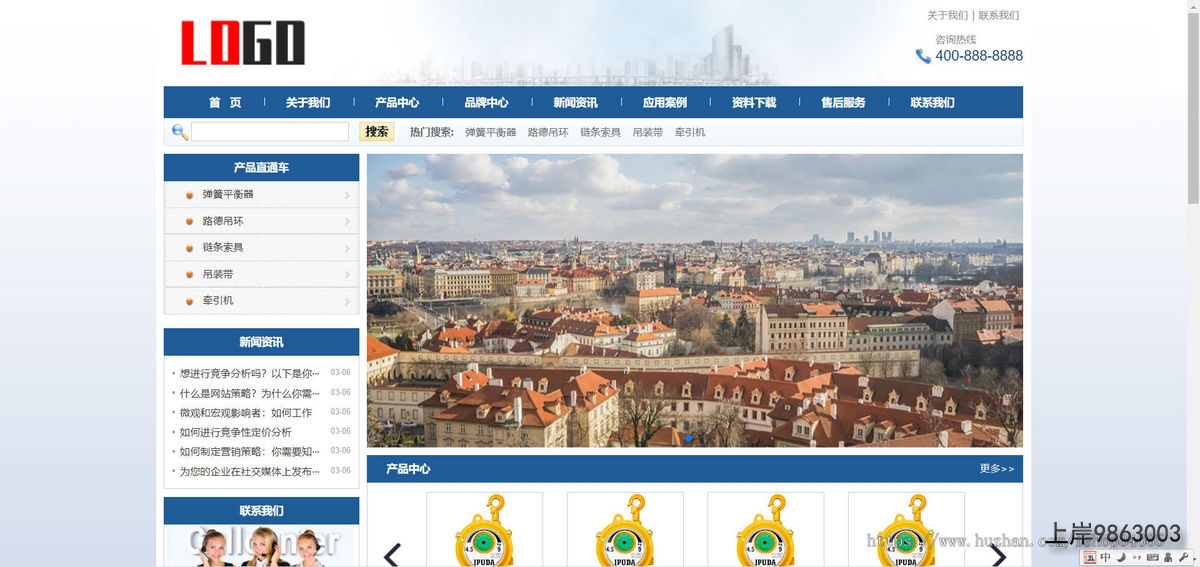Click the chevron on the 牵引机 row
Image resolution: width=1200 pixels, height=567 pixels.
(347, 301)
